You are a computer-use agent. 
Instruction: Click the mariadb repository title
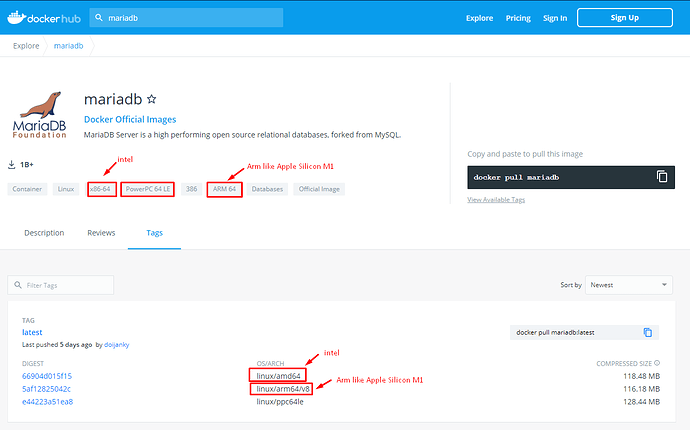[113, 99]
